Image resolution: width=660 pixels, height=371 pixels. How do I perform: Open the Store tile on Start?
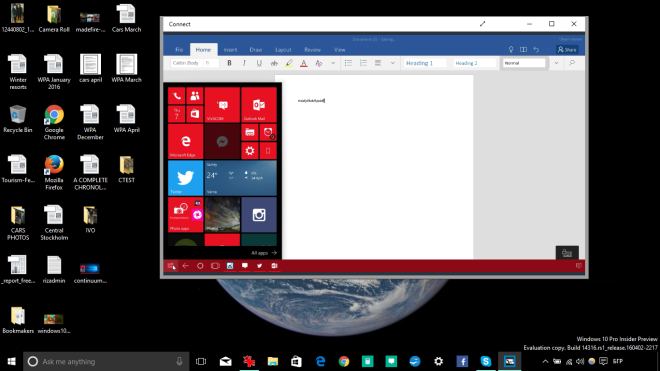(194, 114)
